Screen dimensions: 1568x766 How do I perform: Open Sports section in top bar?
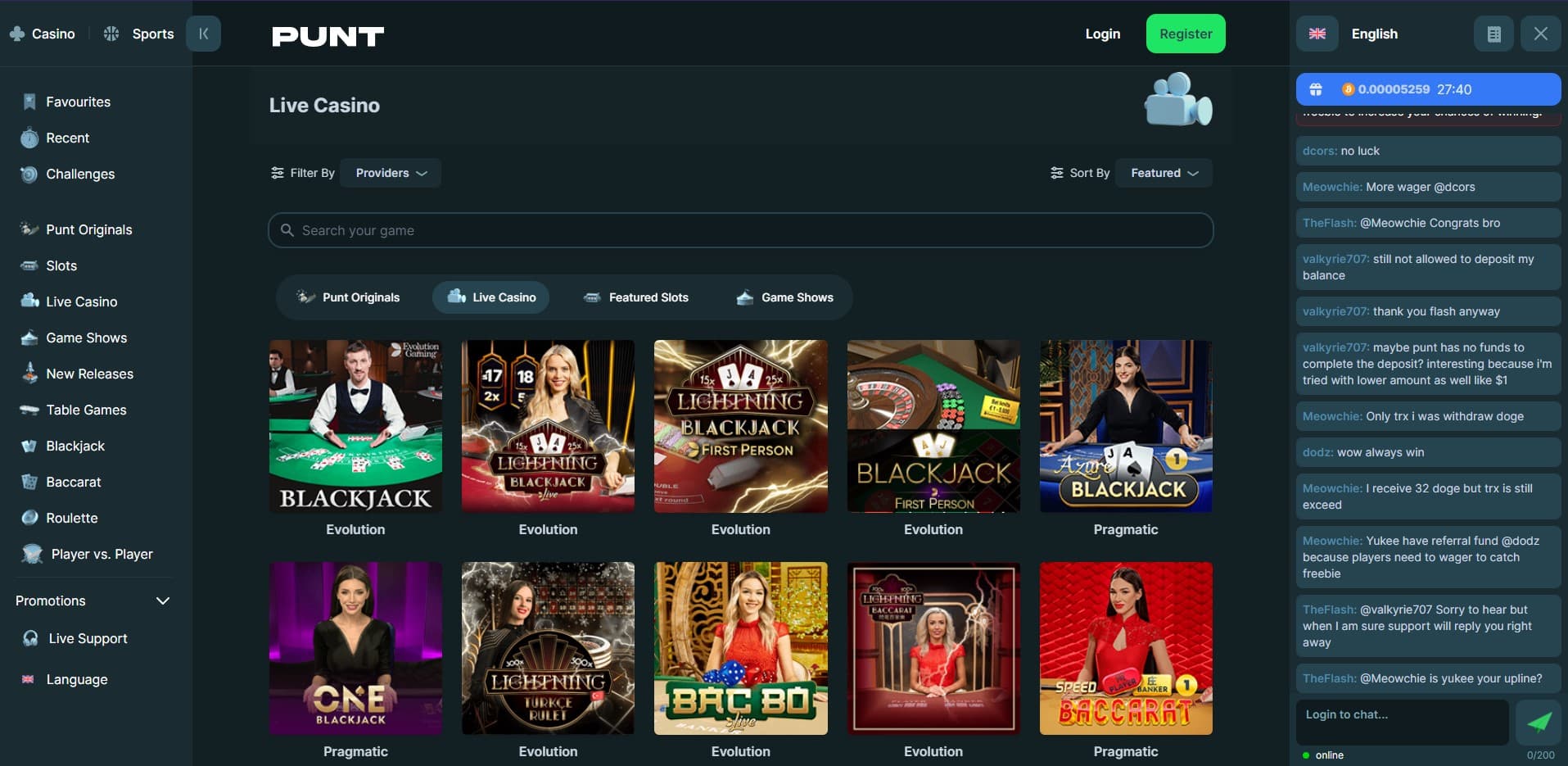coord(138,34)
